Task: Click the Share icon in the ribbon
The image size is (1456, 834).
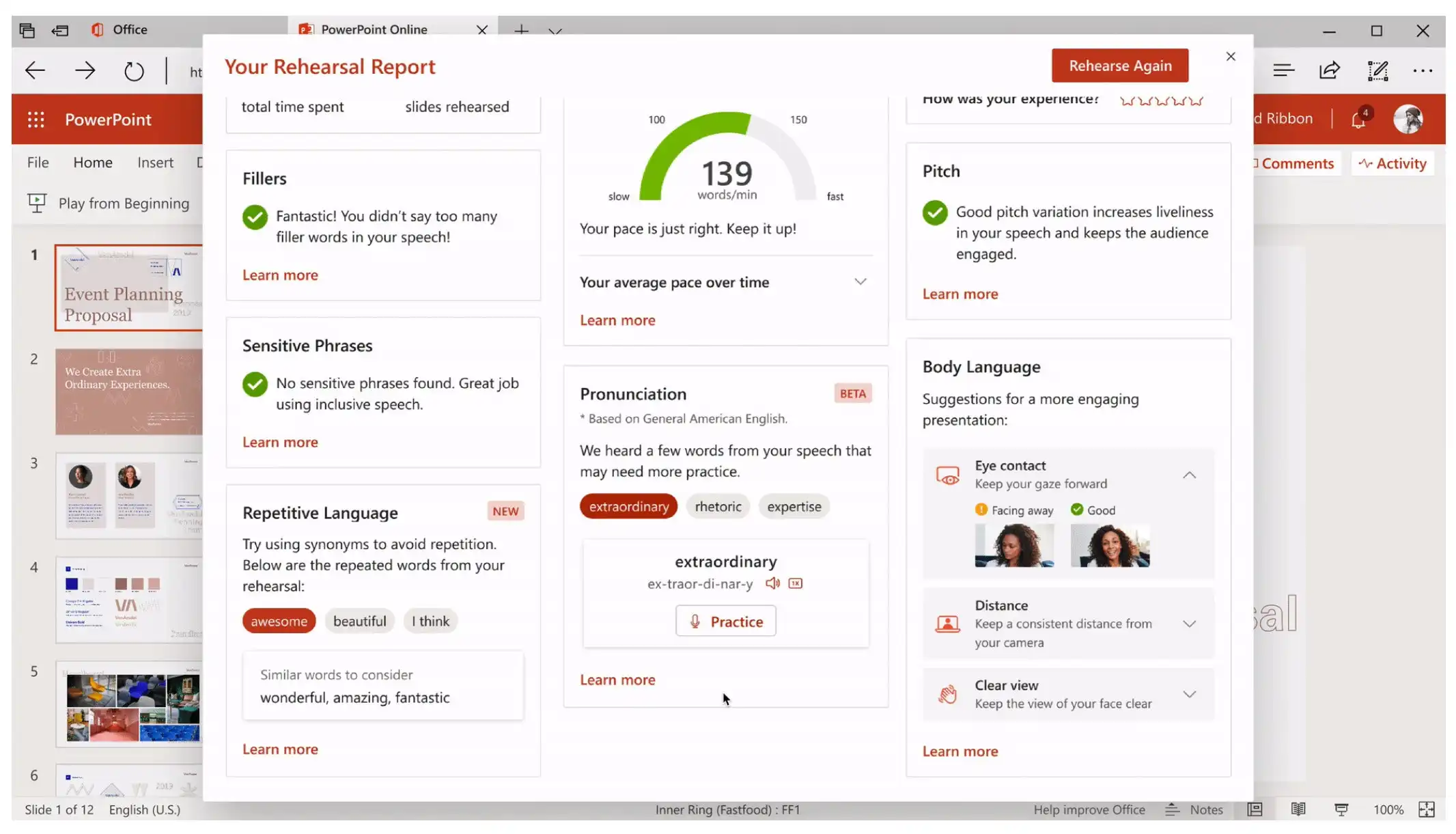Action: point(1330,69)
